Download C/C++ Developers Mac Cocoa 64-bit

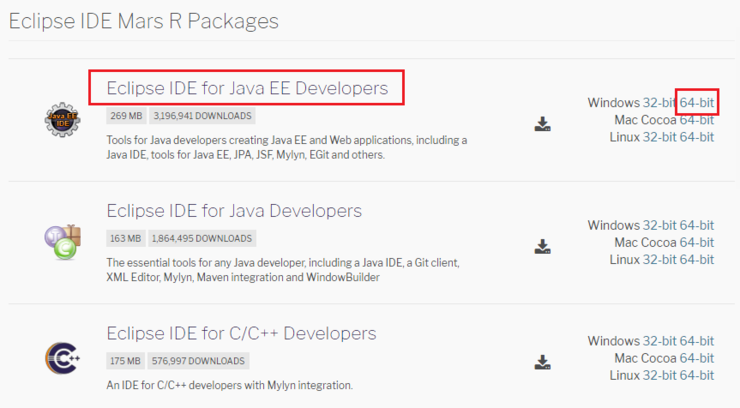[697, 358]
